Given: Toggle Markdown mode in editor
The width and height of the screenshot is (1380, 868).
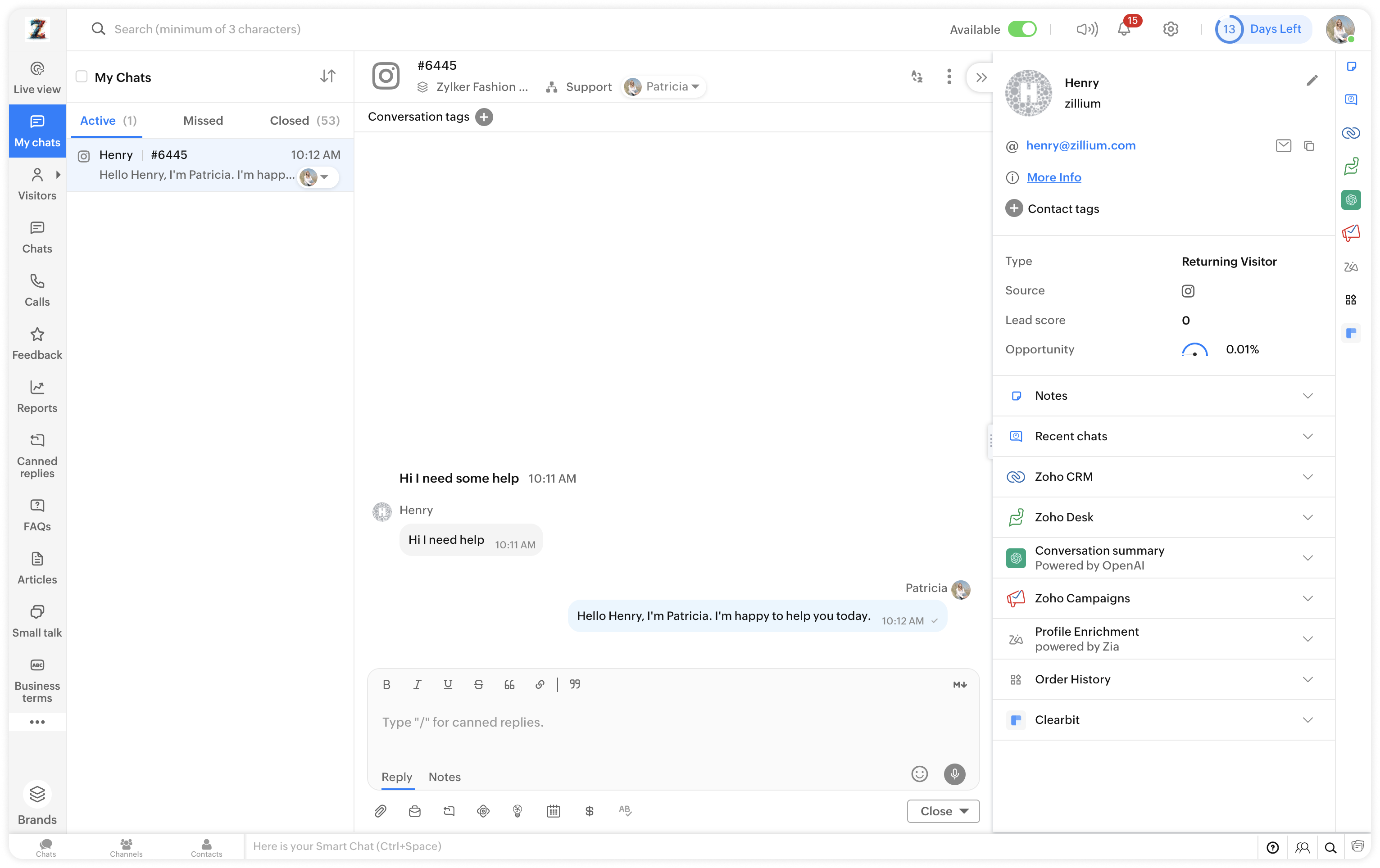Looking at the screenshot, I should (959, 685).
